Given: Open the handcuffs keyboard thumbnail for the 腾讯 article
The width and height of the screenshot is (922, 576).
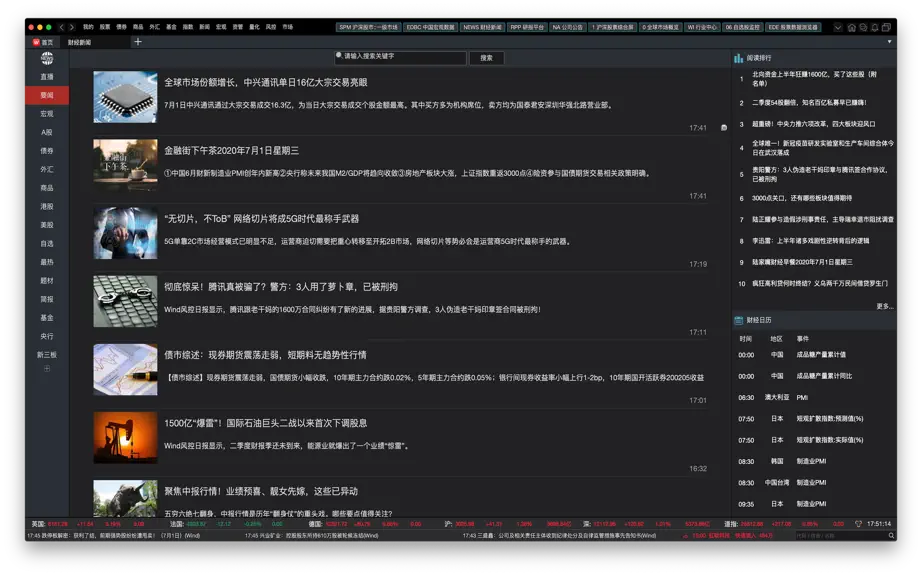Looking at the screenshot, I should (125, 301).
